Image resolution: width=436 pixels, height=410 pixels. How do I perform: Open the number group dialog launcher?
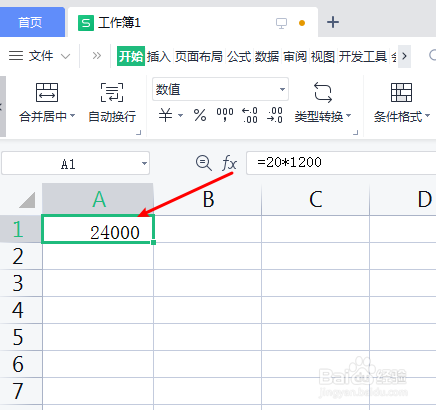click(x=355, y=132)
